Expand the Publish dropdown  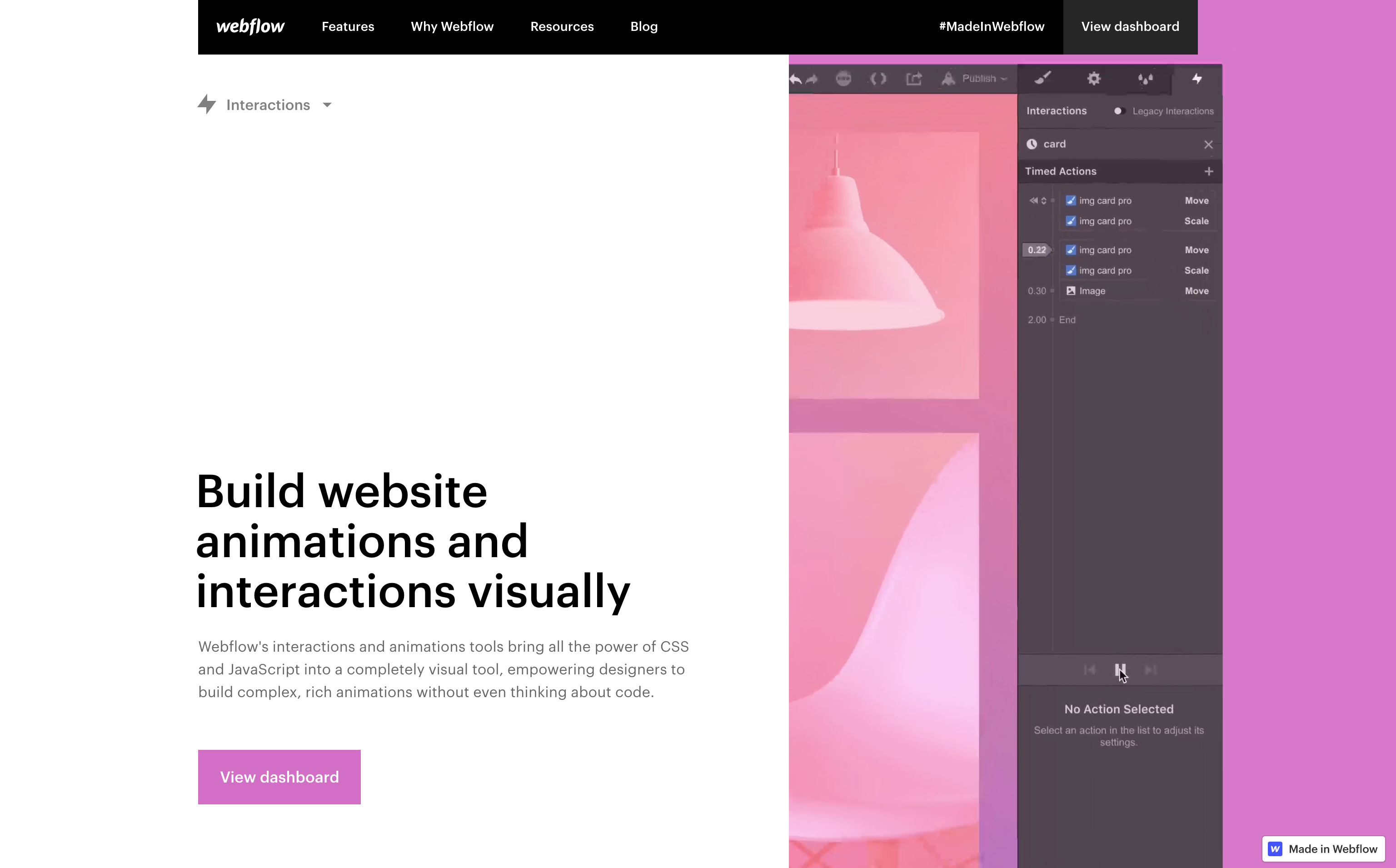coord(1003,79)
